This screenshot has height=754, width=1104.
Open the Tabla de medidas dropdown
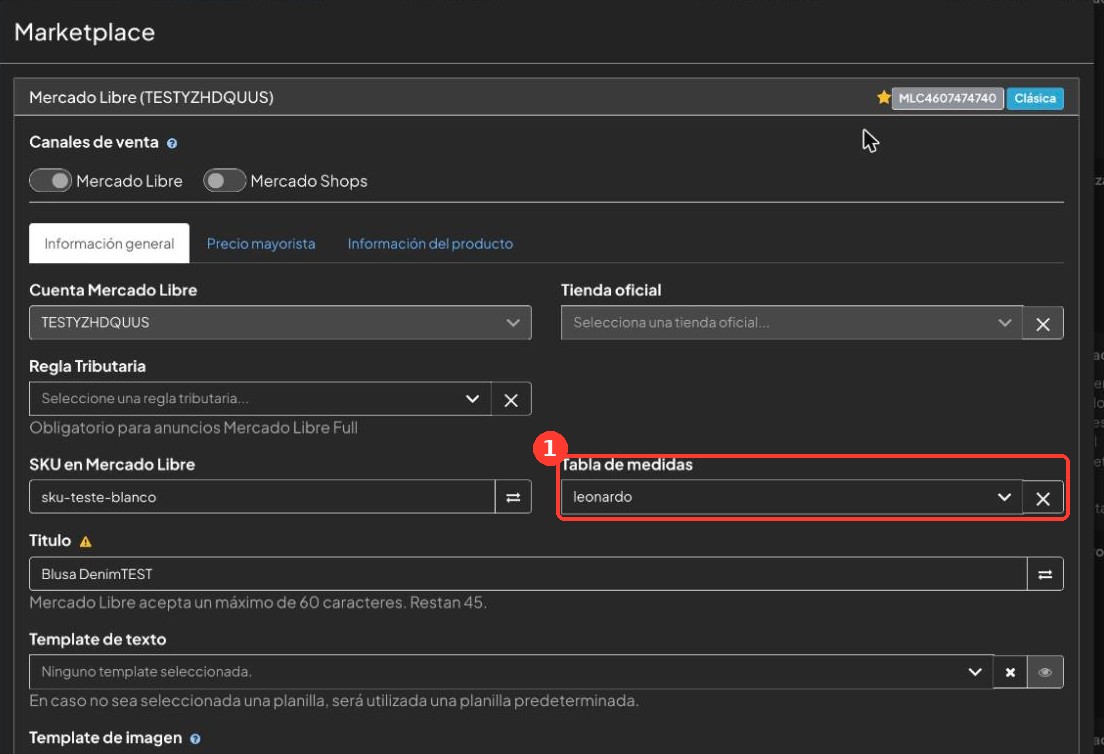point(791,497)
